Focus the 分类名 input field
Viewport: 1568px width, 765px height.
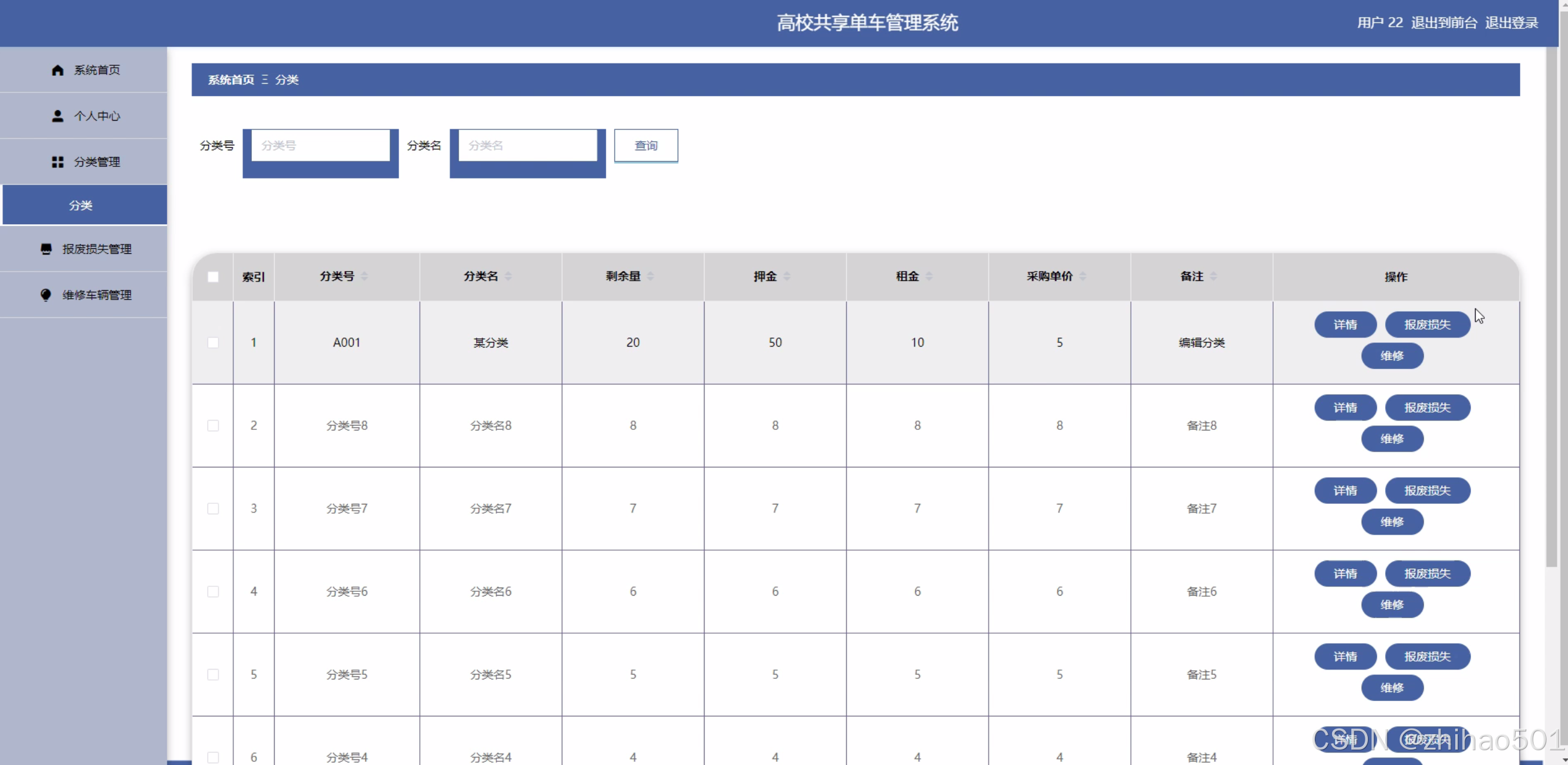point(527,146)
